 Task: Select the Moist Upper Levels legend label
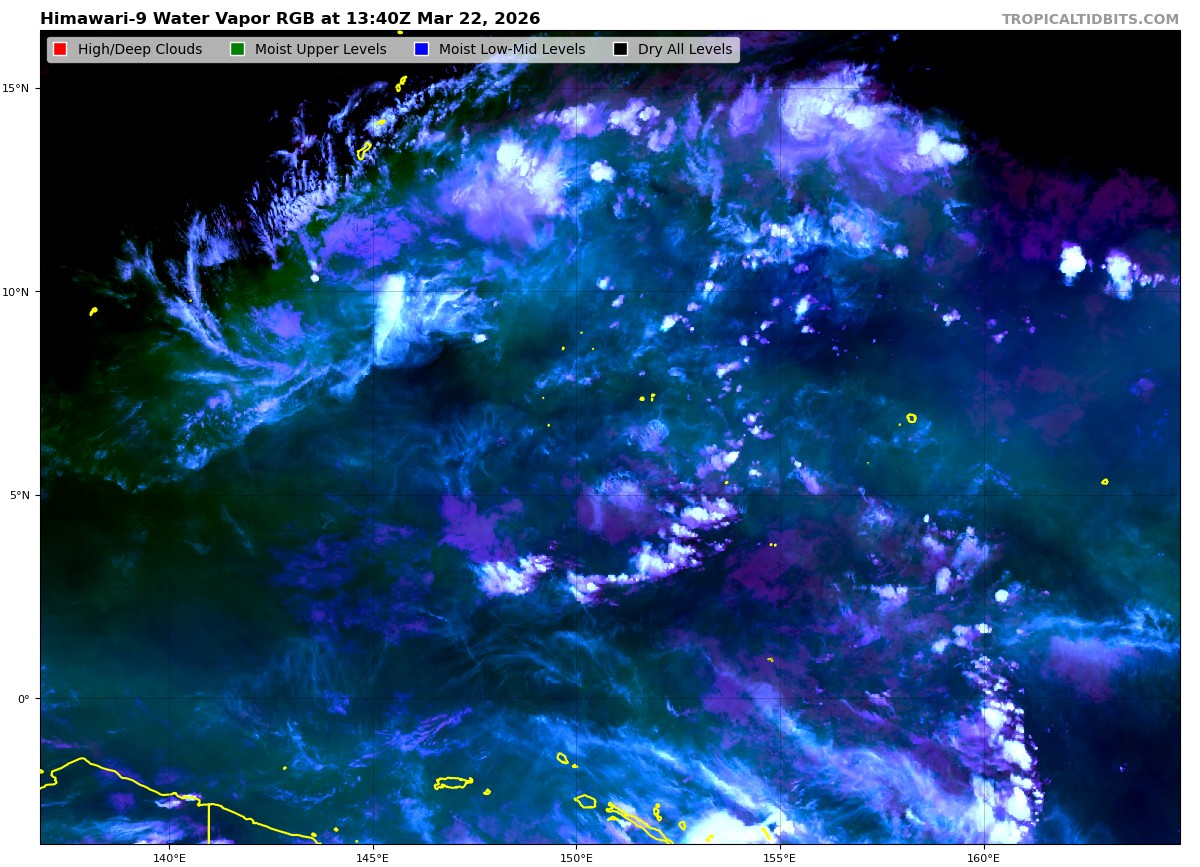point(320,50)
